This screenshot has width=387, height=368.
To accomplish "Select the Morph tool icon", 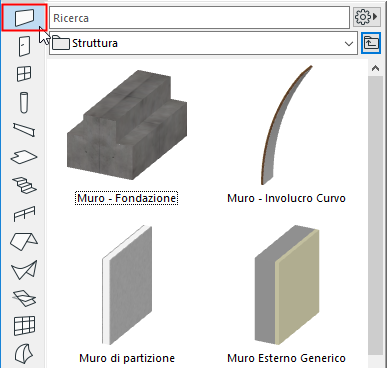I will click(24, 353).
